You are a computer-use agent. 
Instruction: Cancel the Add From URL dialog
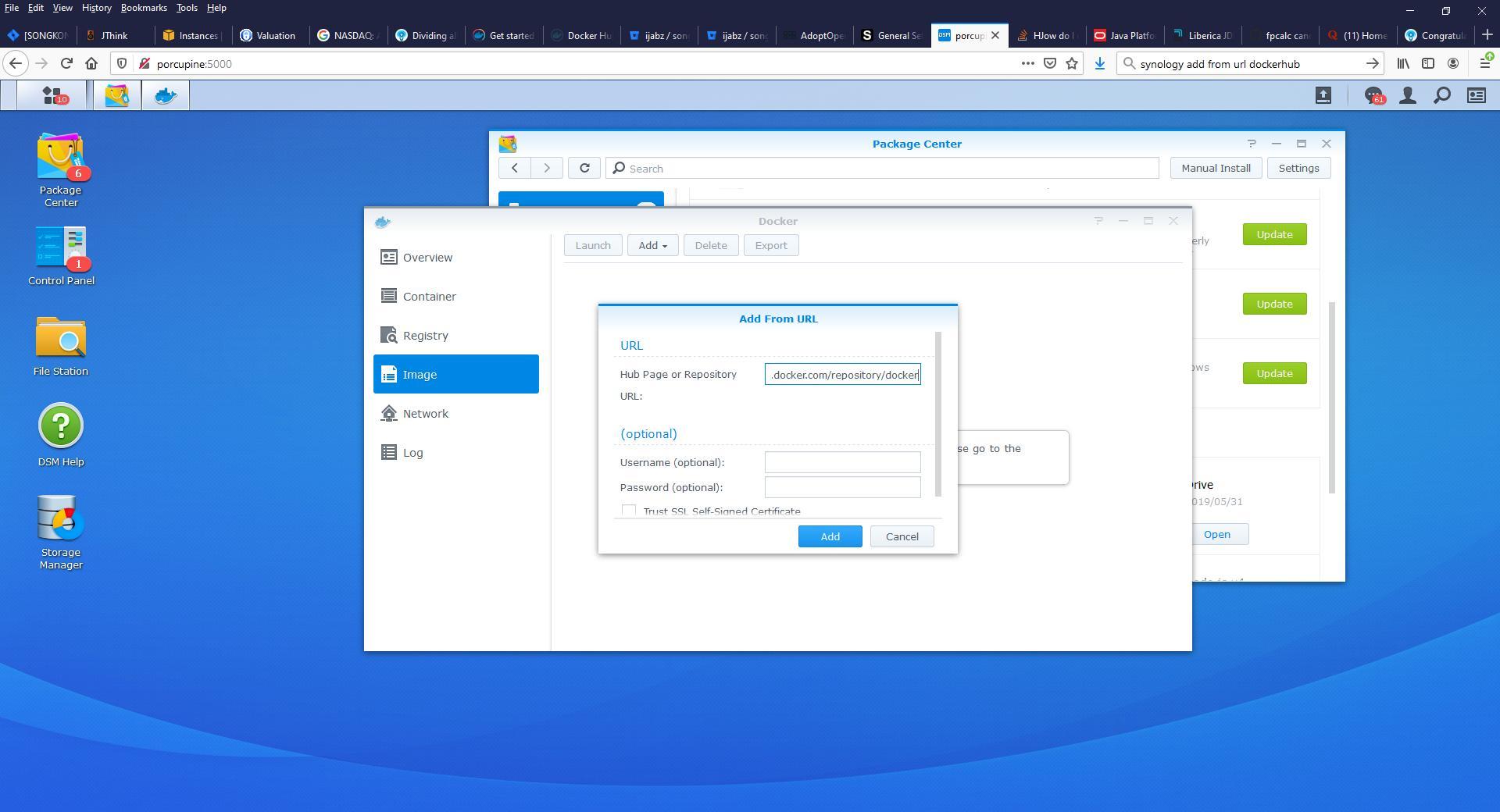[x=902, y=536]
